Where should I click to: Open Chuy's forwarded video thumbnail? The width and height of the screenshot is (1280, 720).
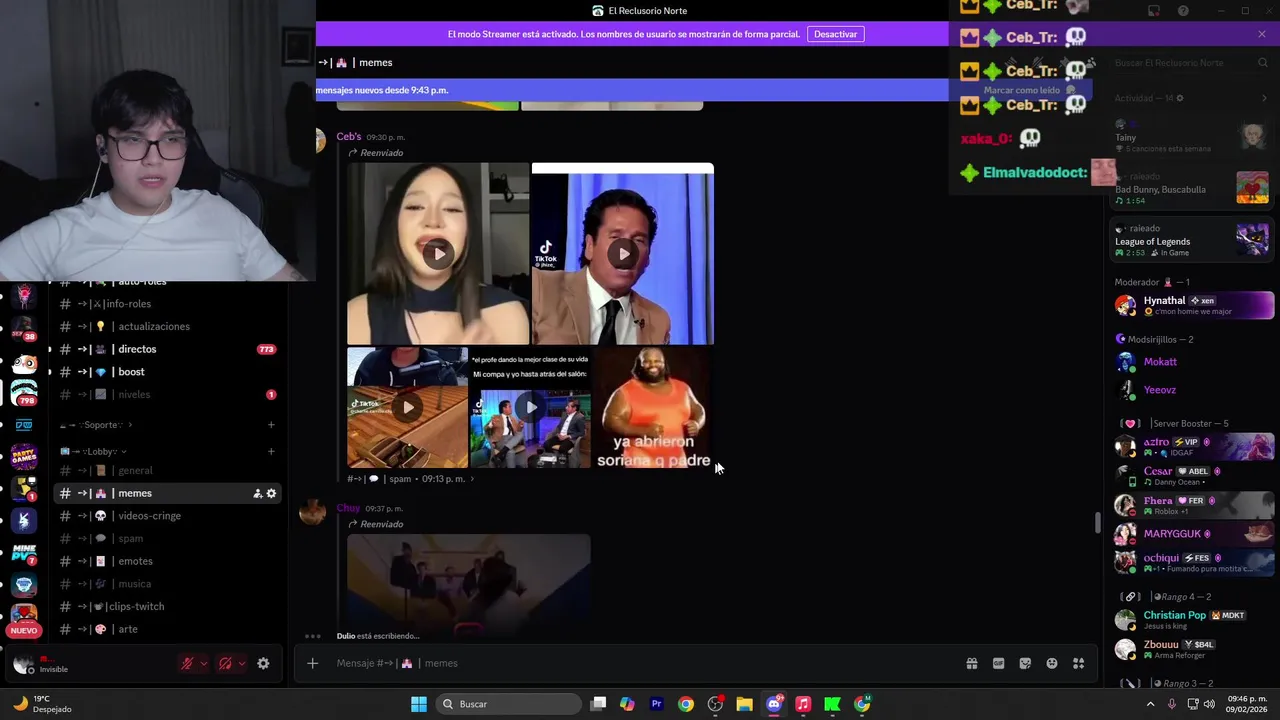pyautogui.click(x=468, y=584)
